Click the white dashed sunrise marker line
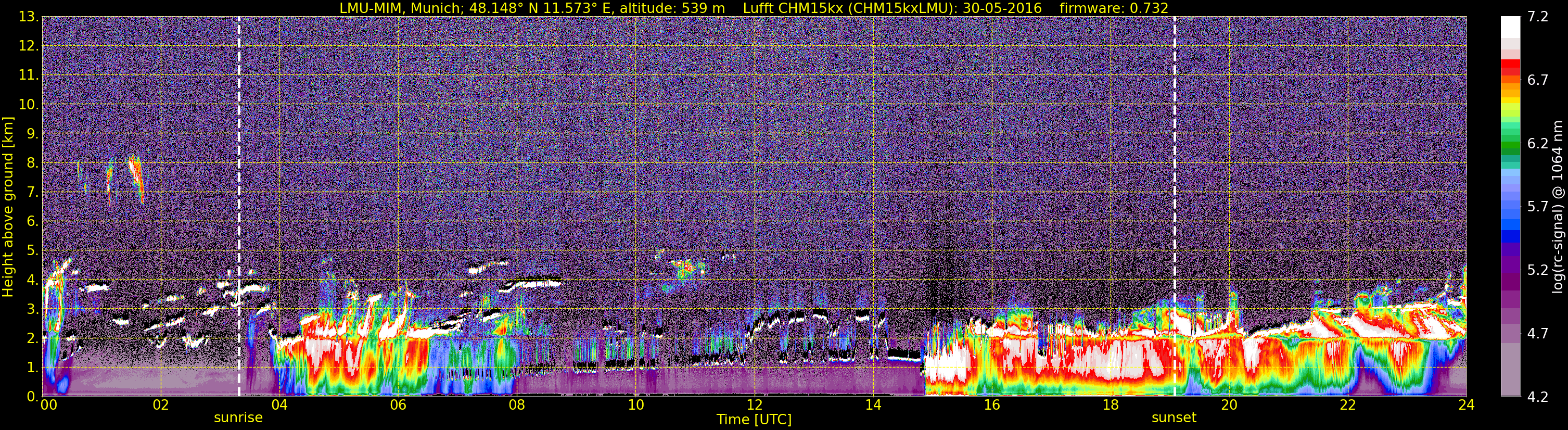 238,206
